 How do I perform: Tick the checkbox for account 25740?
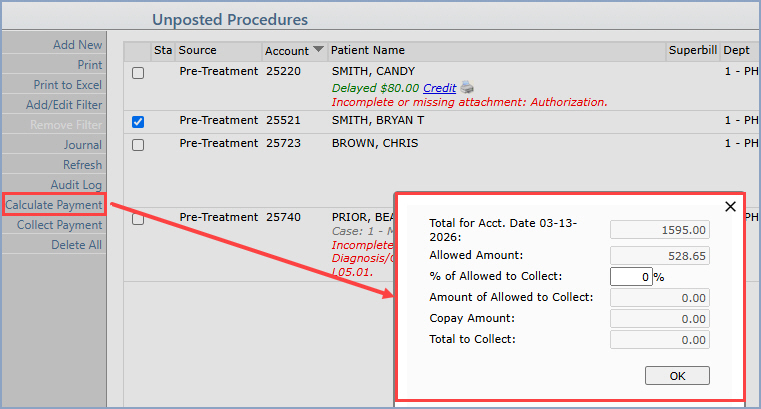[138, 219]
